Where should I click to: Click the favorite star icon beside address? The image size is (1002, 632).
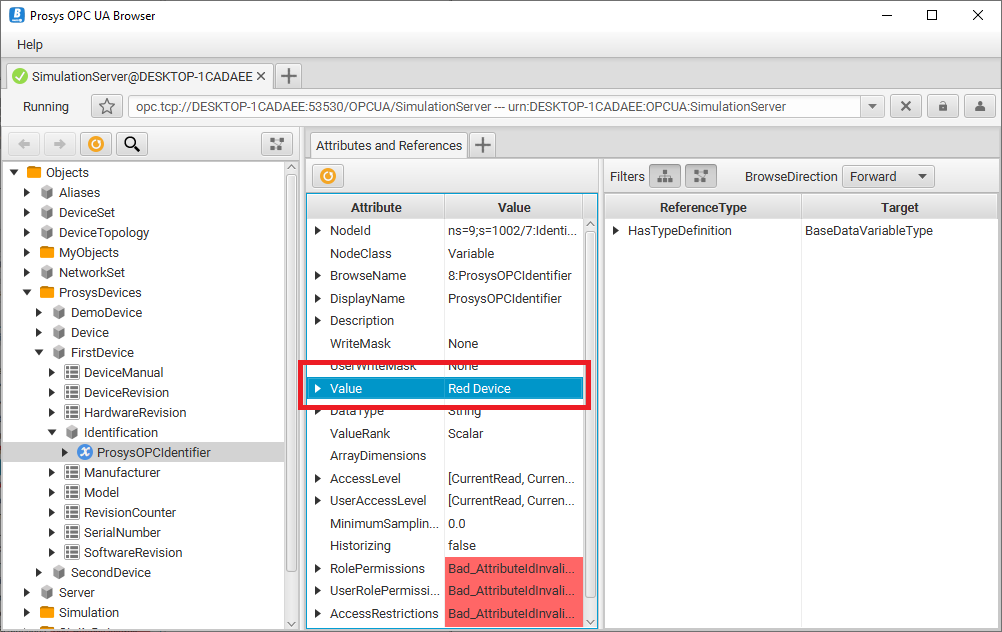pyautogui.click(x=107, y=107)
